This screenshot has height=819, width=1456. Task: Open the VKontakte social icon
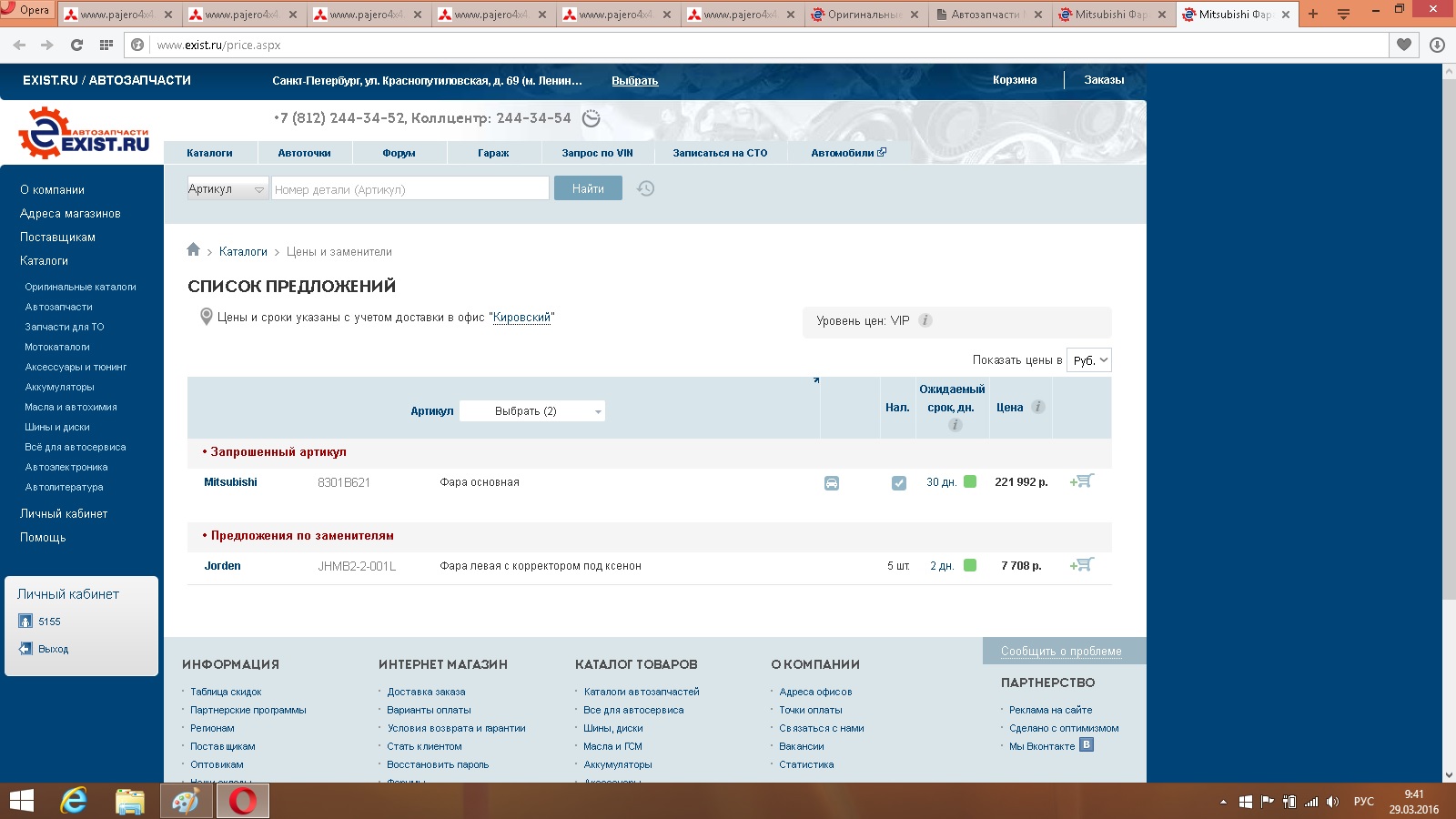pyautogui.click(x=1087, y=745)
